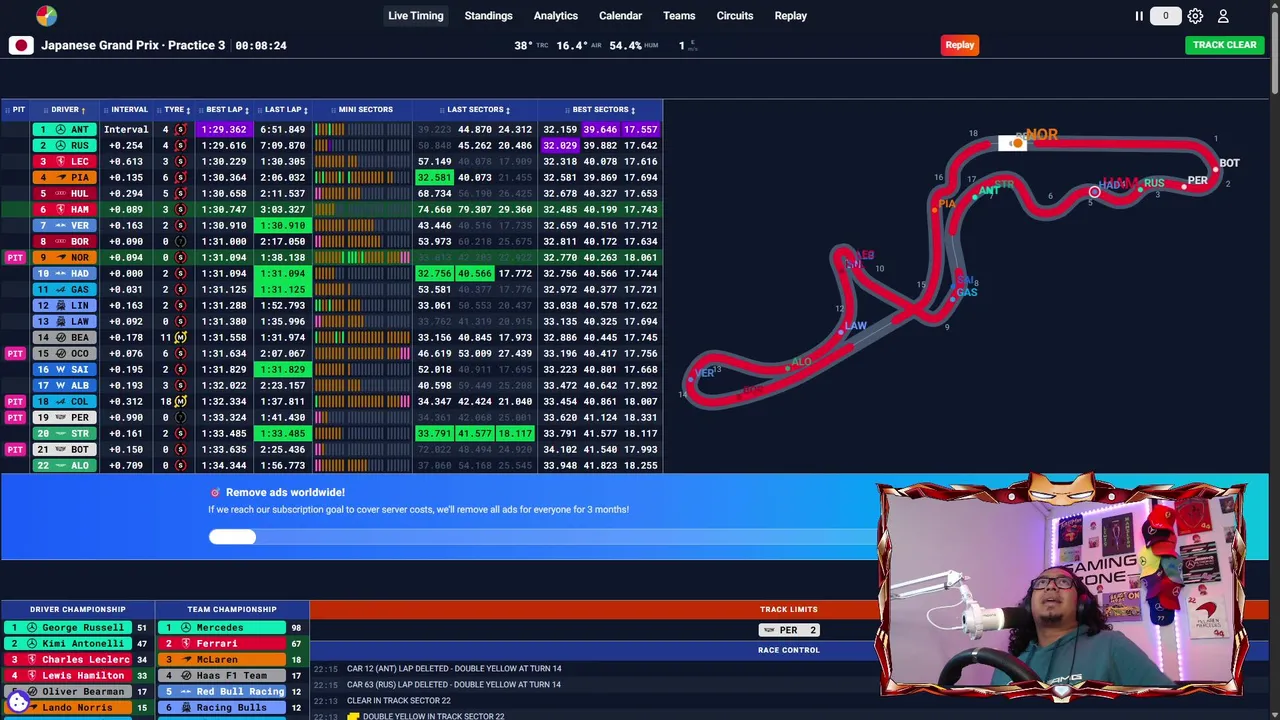
Task: Sort the table by the PIT column
Action: [15, 109]
